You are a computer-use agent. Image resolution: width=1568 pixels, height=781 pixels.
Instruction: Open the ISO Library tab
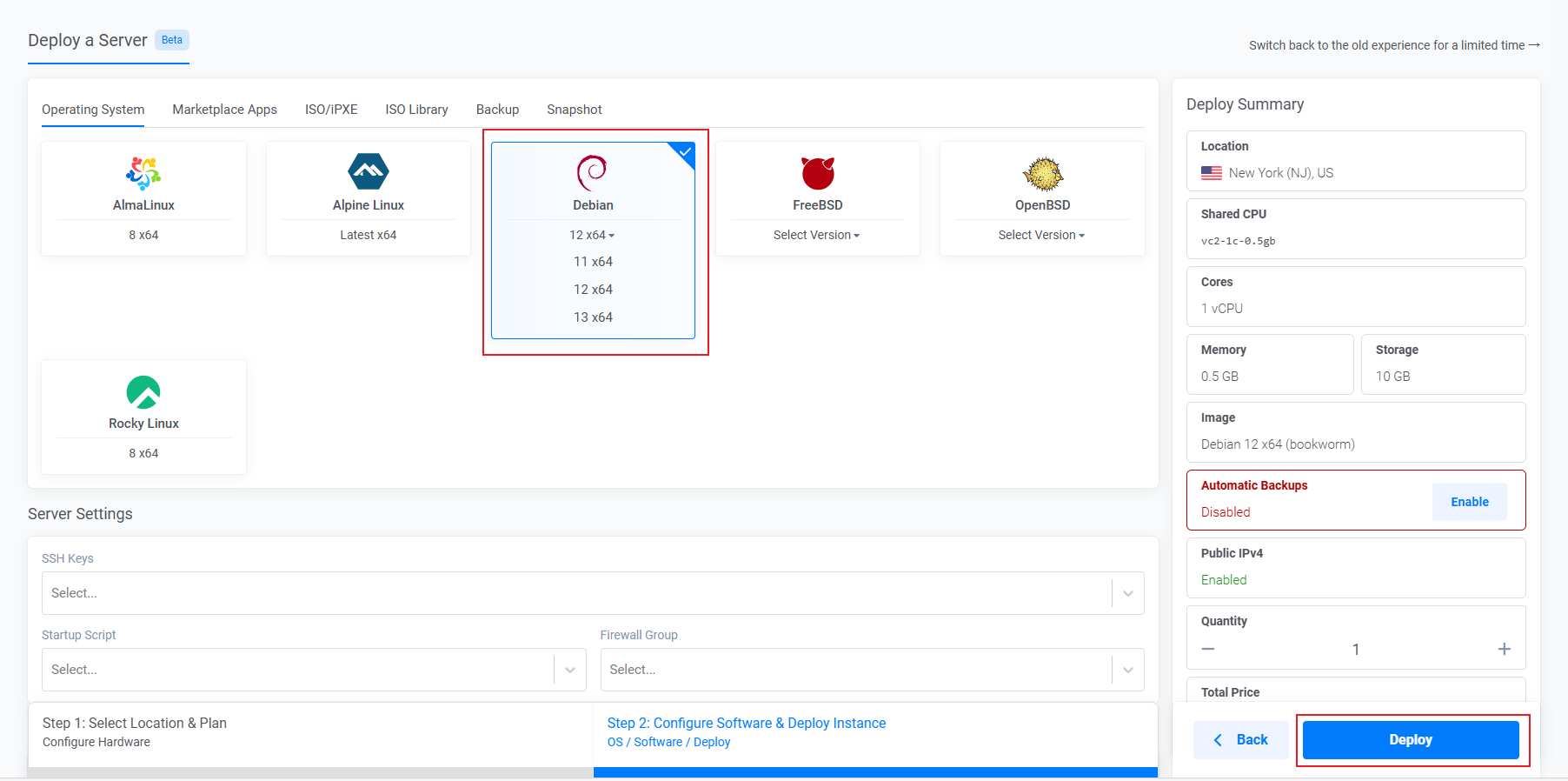(x=416, y=110)
